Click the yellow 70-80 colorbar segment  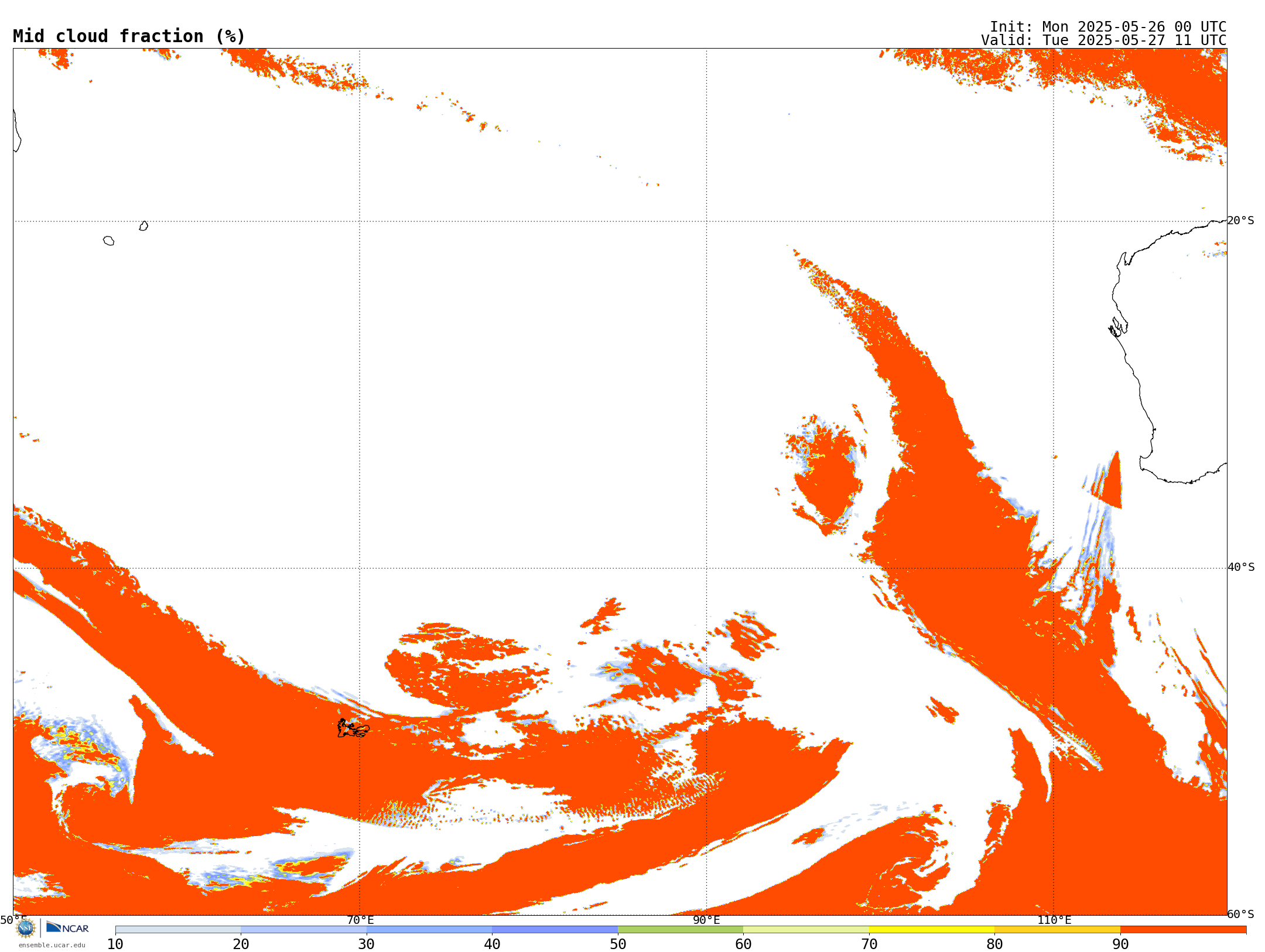coord(932,930)
